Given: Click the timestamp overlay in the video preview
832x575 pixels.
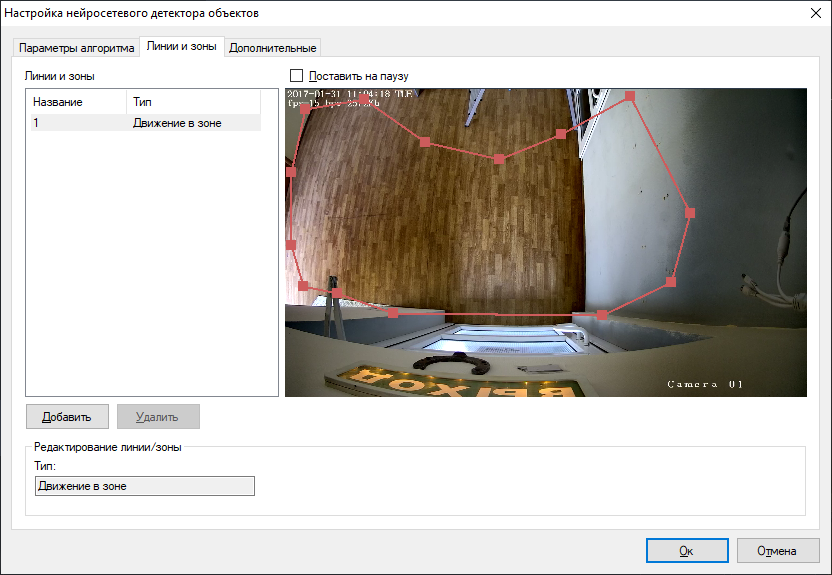Looking at the screenshot, I should (x=348, y=94).
